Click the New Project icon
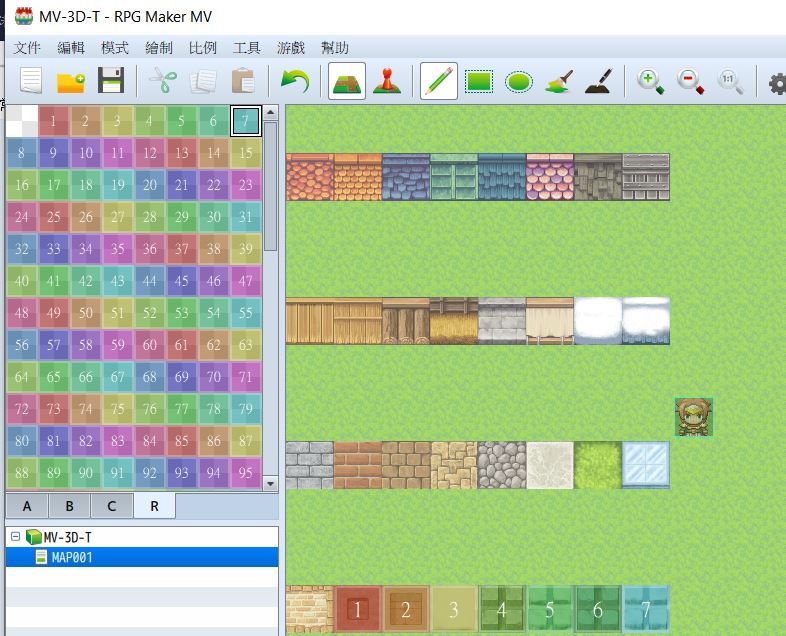This screenshot has height=636, width=786. [31, 81]
